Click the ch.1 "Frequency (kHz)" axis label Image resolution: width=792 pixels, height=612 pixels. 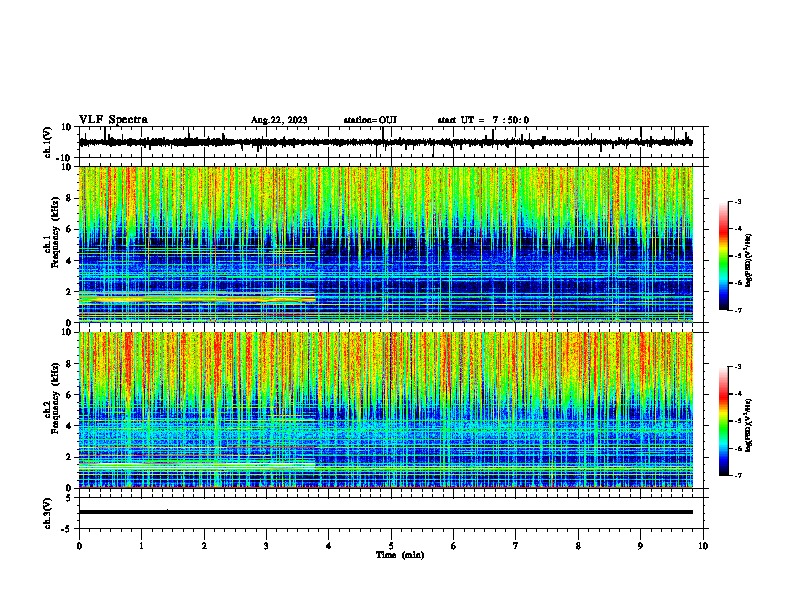pyautogui.click(x=55, y=233)
